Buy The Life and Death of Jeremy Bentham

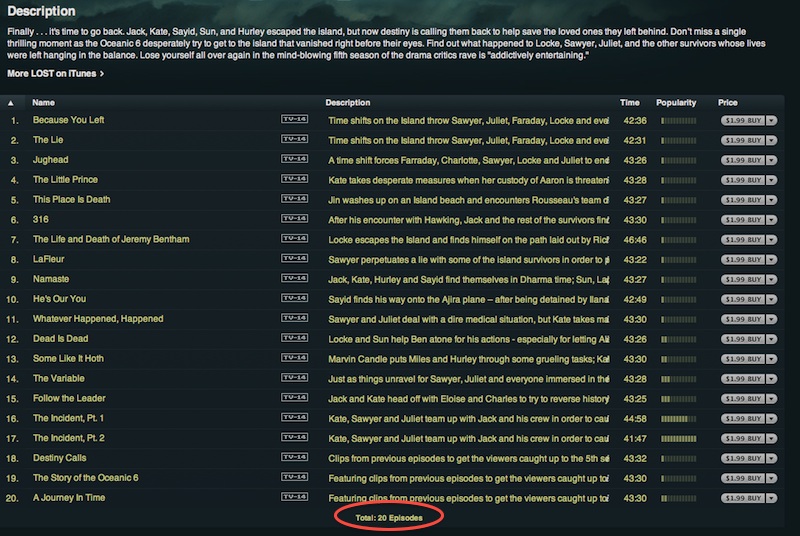[x=743, y=240]
